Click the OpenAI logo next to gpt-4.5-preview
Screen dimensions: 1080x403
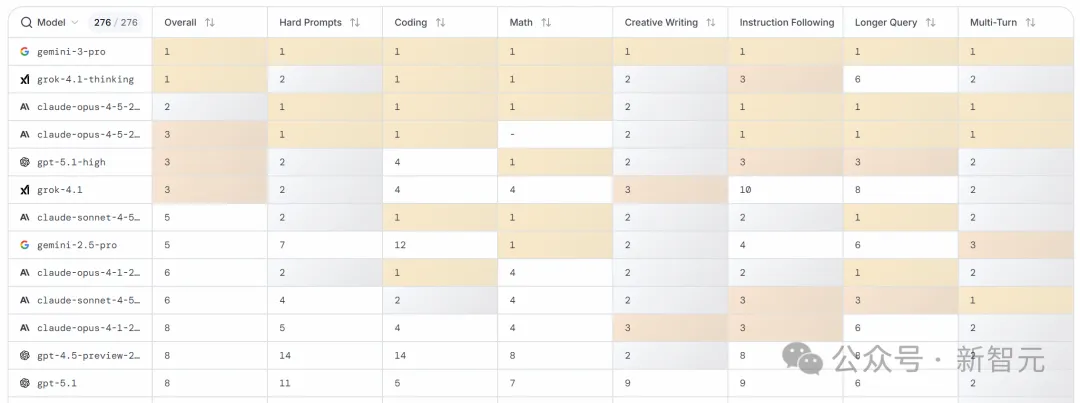pyautogui.click(x=25, y=355)
